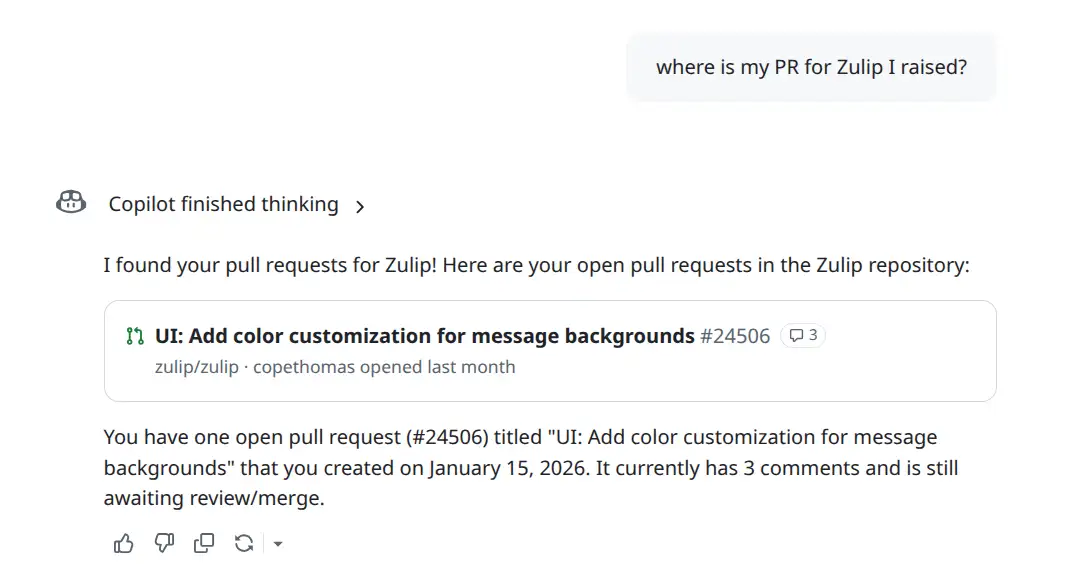Give the response a thumbs up
Image resolution: width=1067 pixels, height=579 pixels.
tap(123, 543)
